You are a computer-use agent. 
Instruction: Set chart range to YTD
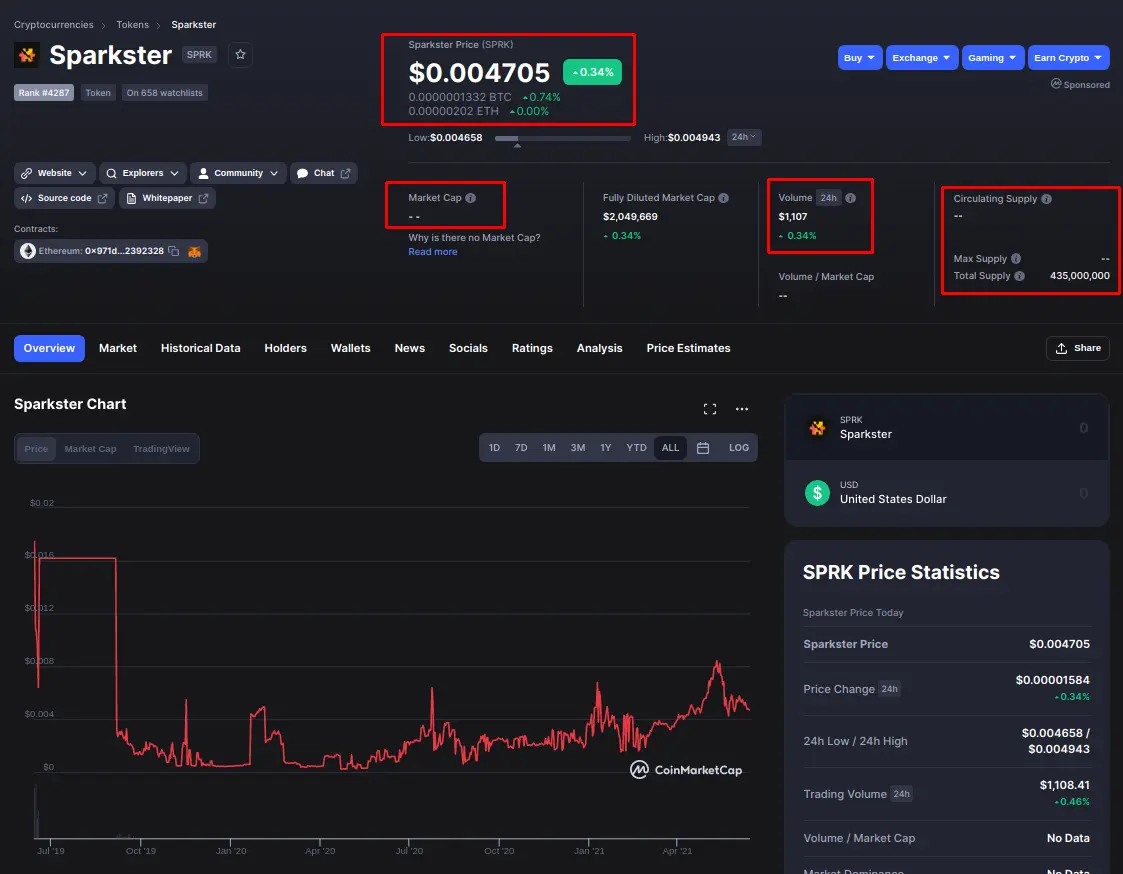click(x=636, y=448)
